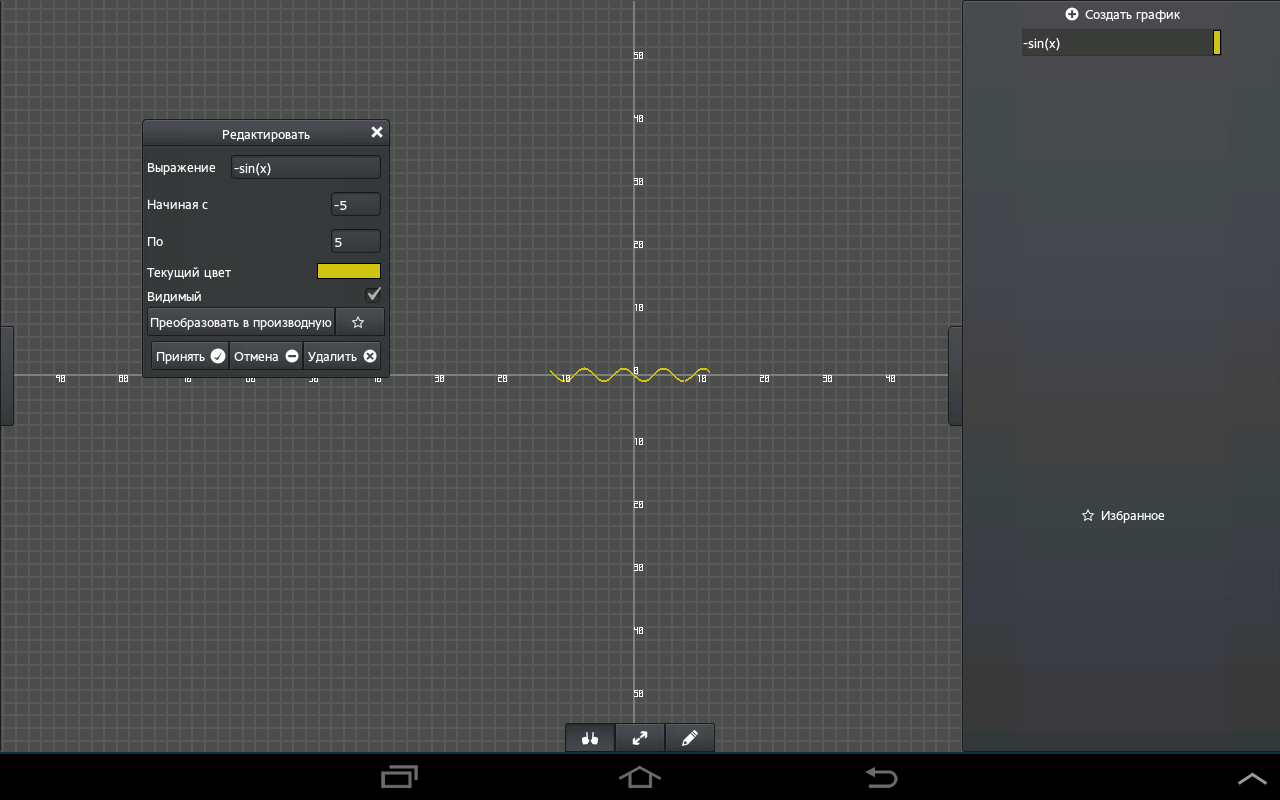1280x800 pixels.
Task: Tap Android back arrow icon
Action: tap(881, 777)
